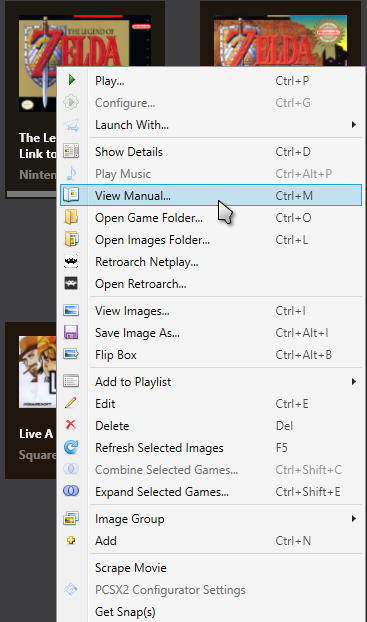Click the second Zelda box art thumbnail
Viewport: 367px width, 622px height.
[281, 40]
